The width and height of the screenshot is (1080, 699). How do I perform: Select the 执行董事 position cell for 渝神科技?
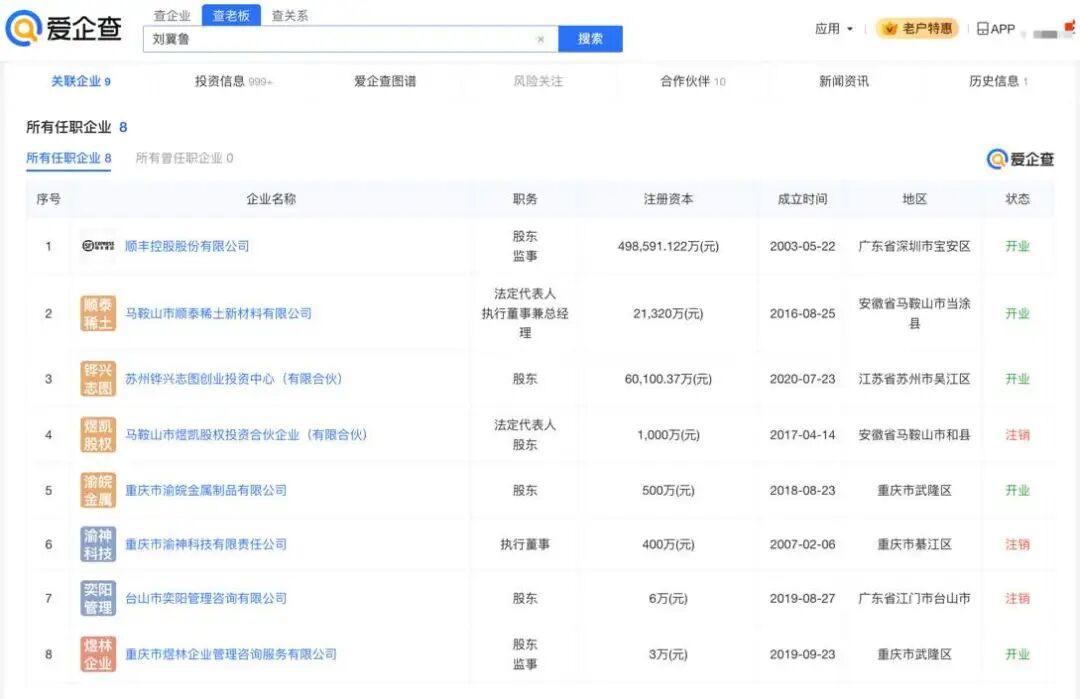[525, 544]
